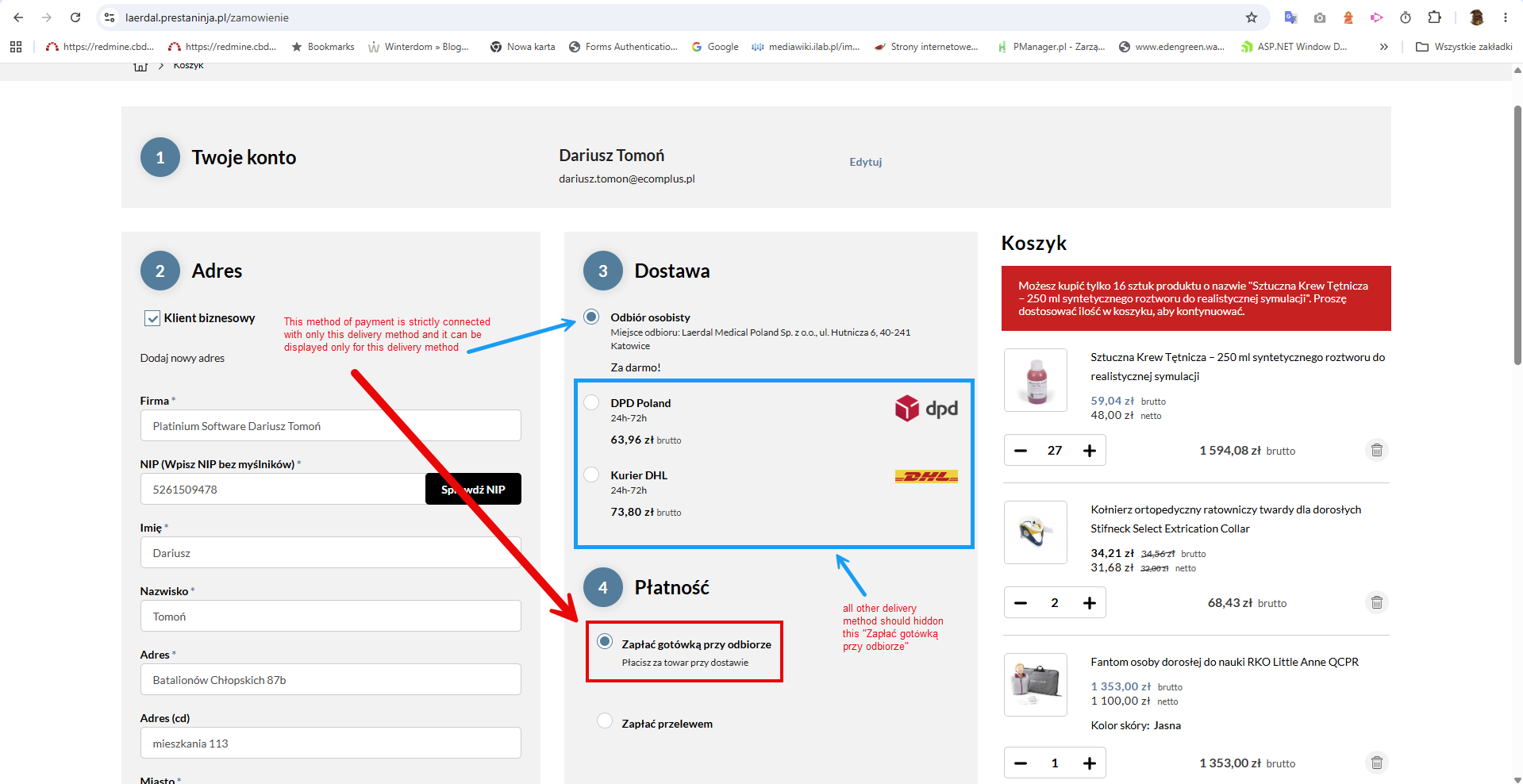Select the DPD Poland delivery option
The image size is (1523, 784).
pyautogui.click(x=591, y=402)
